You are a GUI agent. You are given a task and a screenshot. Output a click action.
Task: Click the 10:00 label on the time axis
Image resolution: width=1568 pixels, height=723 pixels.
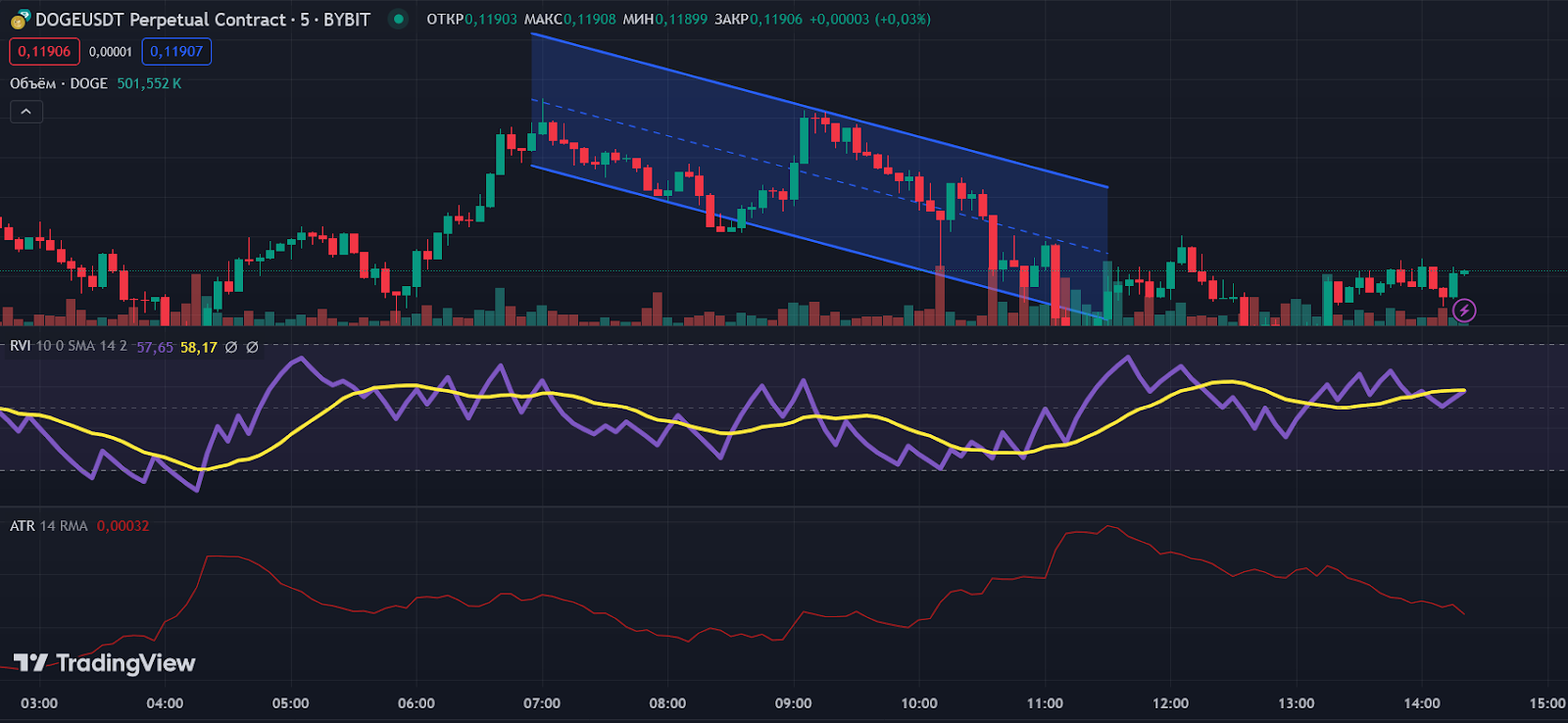(919, 703)
